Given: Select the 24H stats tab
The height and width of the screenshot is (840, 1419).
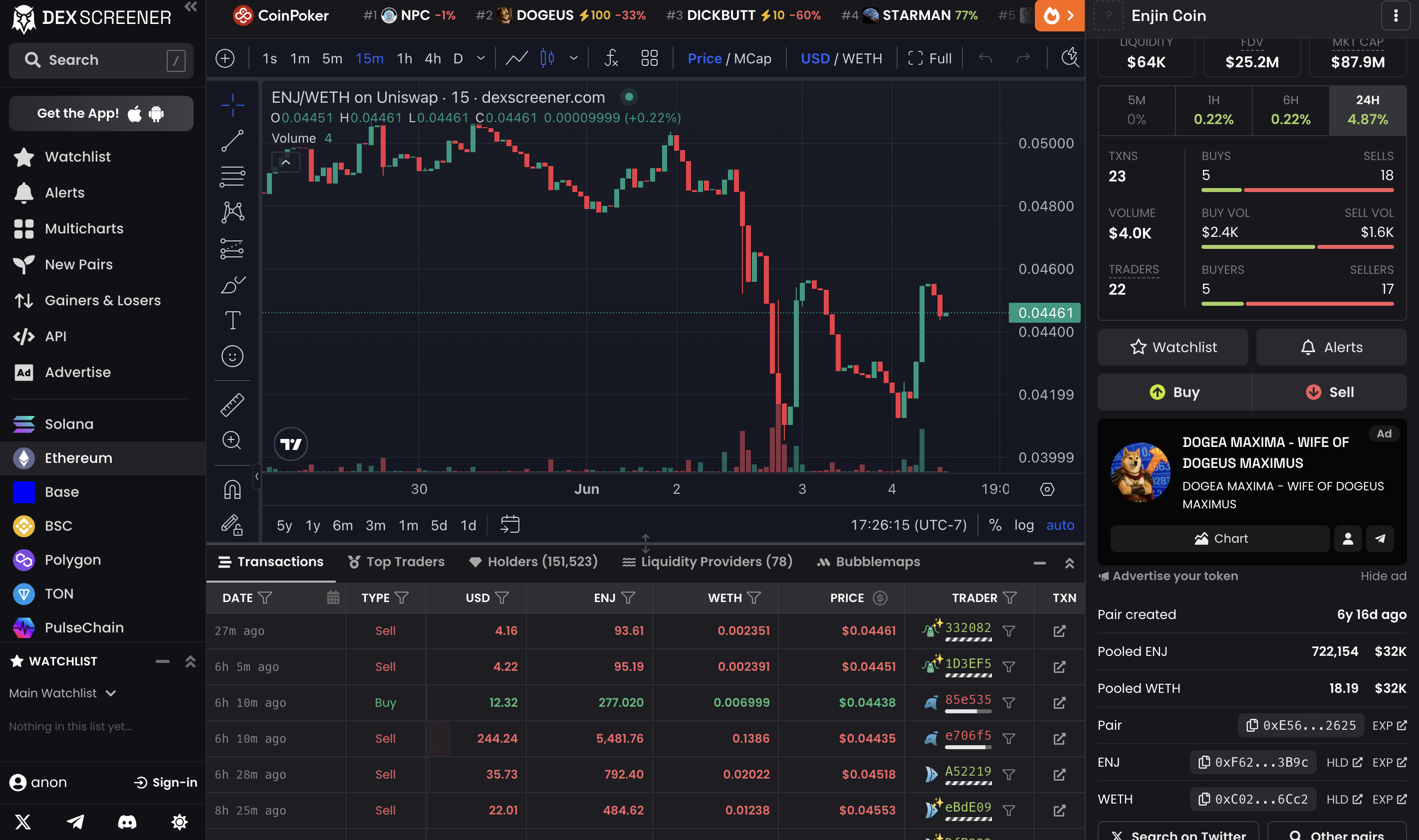Looking at the screenshot, I should click(1367, 110).
